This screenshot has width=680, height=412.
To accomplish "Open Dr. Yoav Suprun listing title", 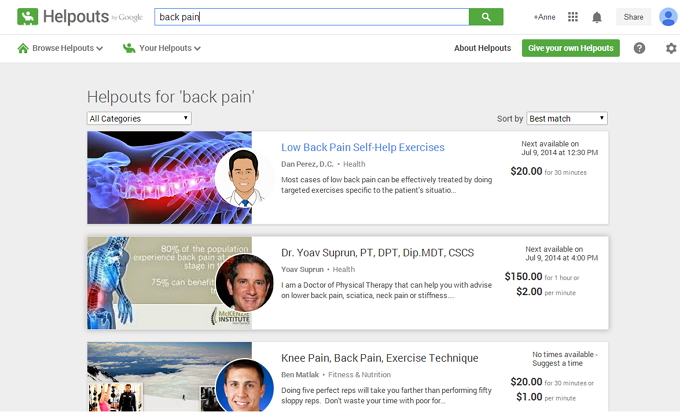I will (x=377, y=253).
